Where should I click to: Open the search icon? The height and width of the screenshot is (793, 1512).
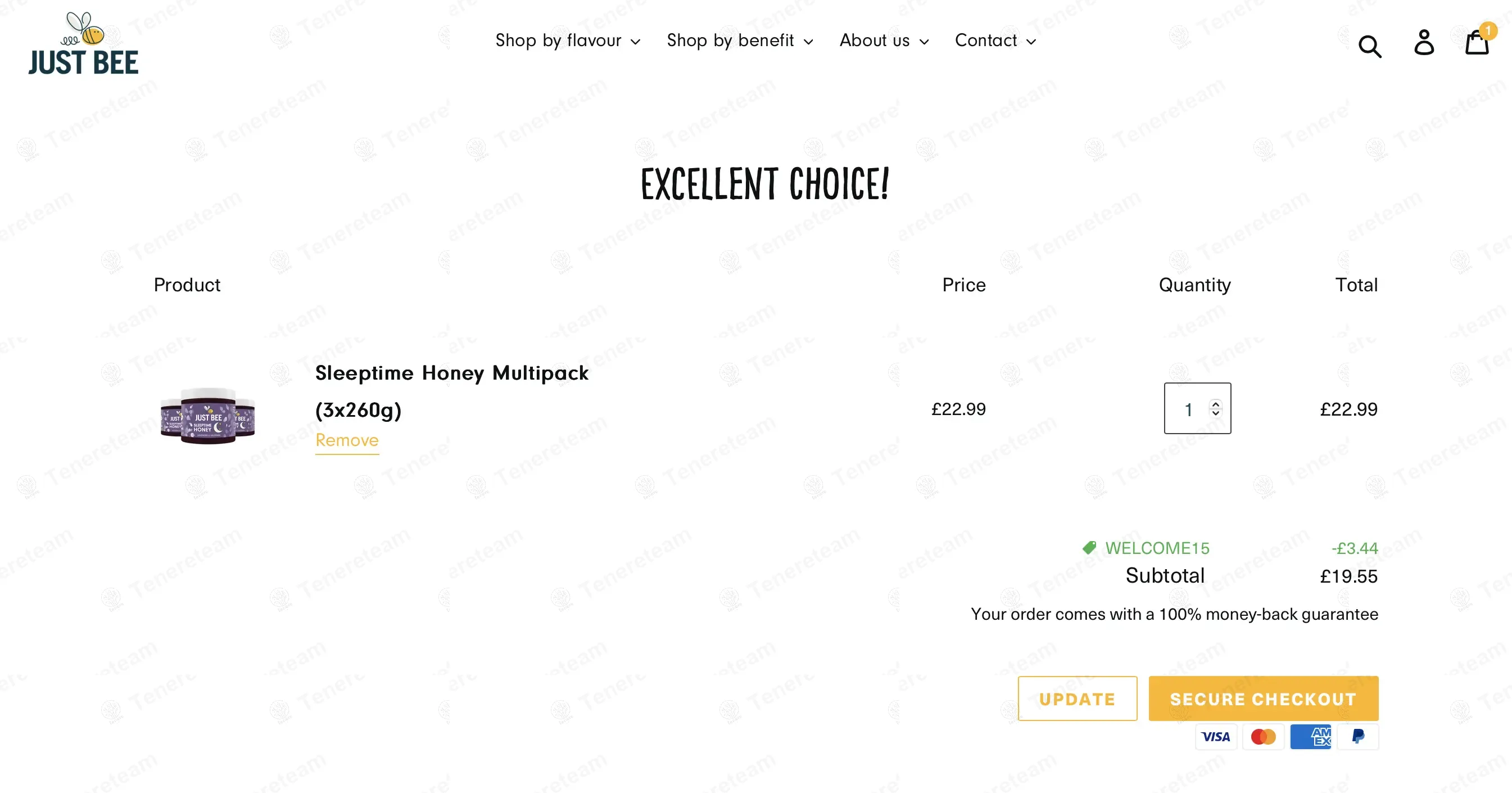[x=1369, y=46]
